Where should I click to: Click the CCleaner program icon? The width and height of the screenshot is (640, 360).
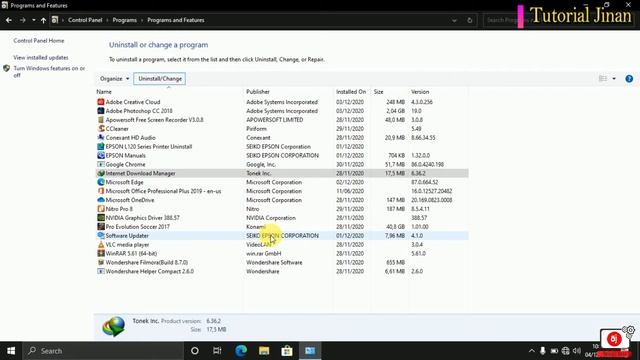pos(101,129)
